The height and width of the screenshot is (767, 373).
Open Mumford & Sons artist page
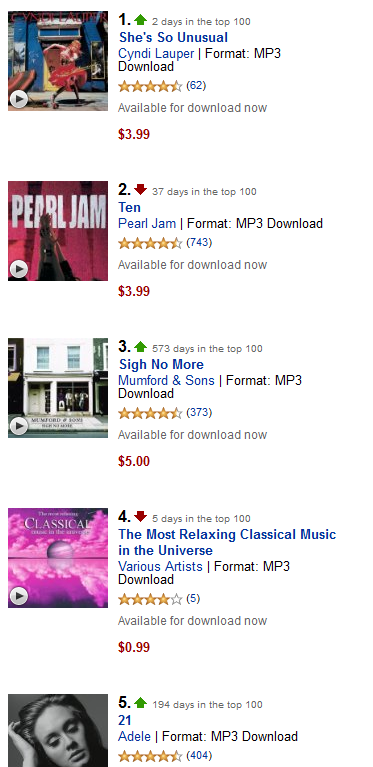[x=166, y=380]
